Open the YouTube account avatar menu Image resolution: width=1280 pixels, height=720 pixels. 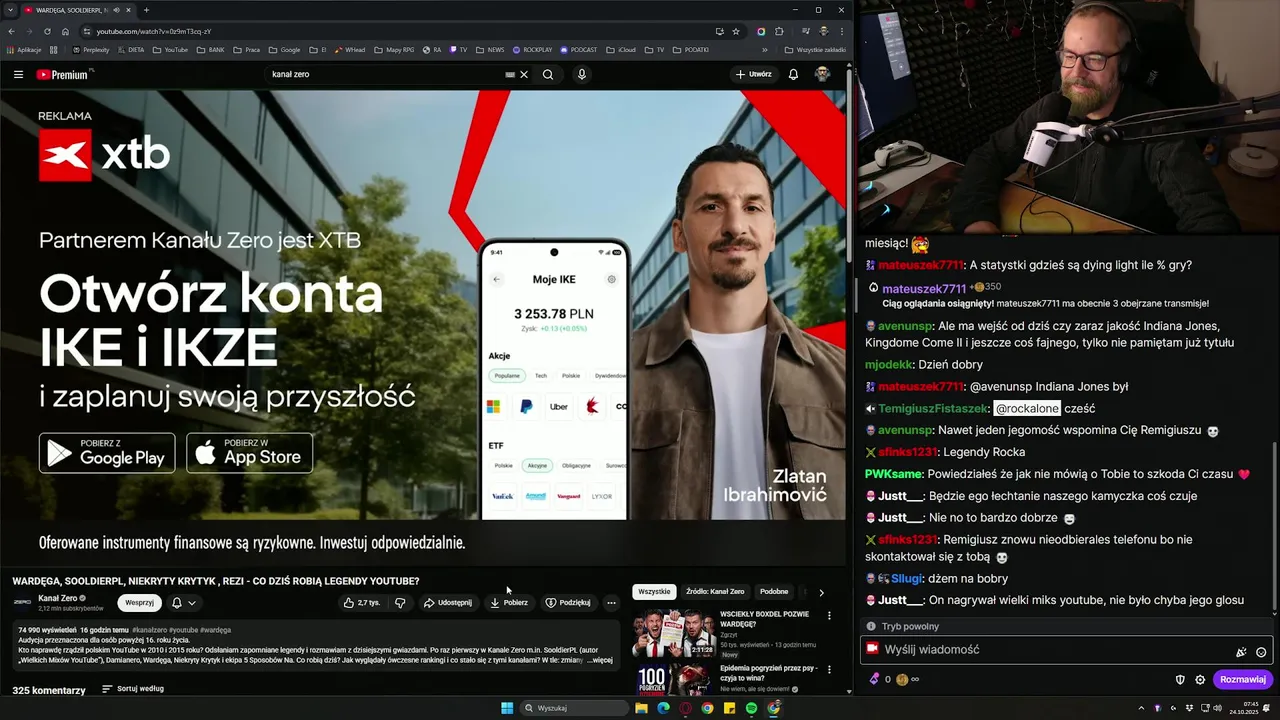tap(822, 74)
